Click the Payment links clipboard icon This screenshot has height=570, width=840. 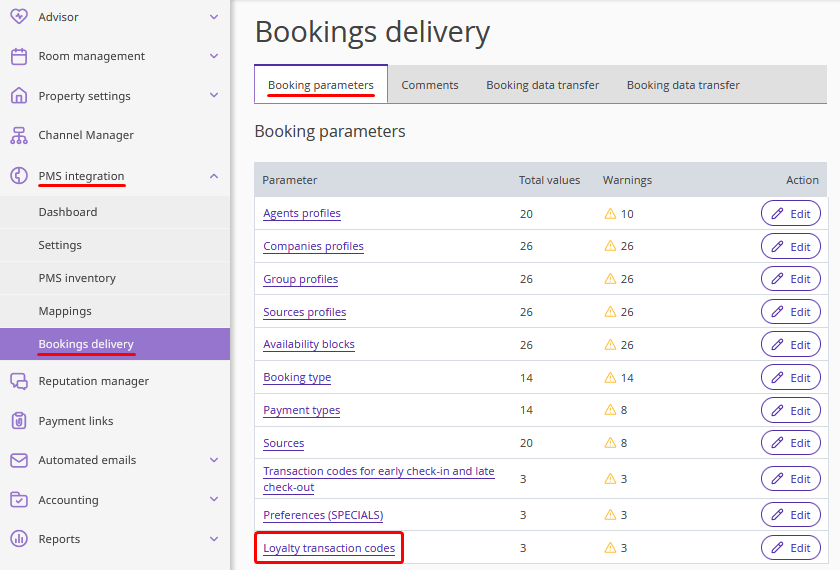19,421
